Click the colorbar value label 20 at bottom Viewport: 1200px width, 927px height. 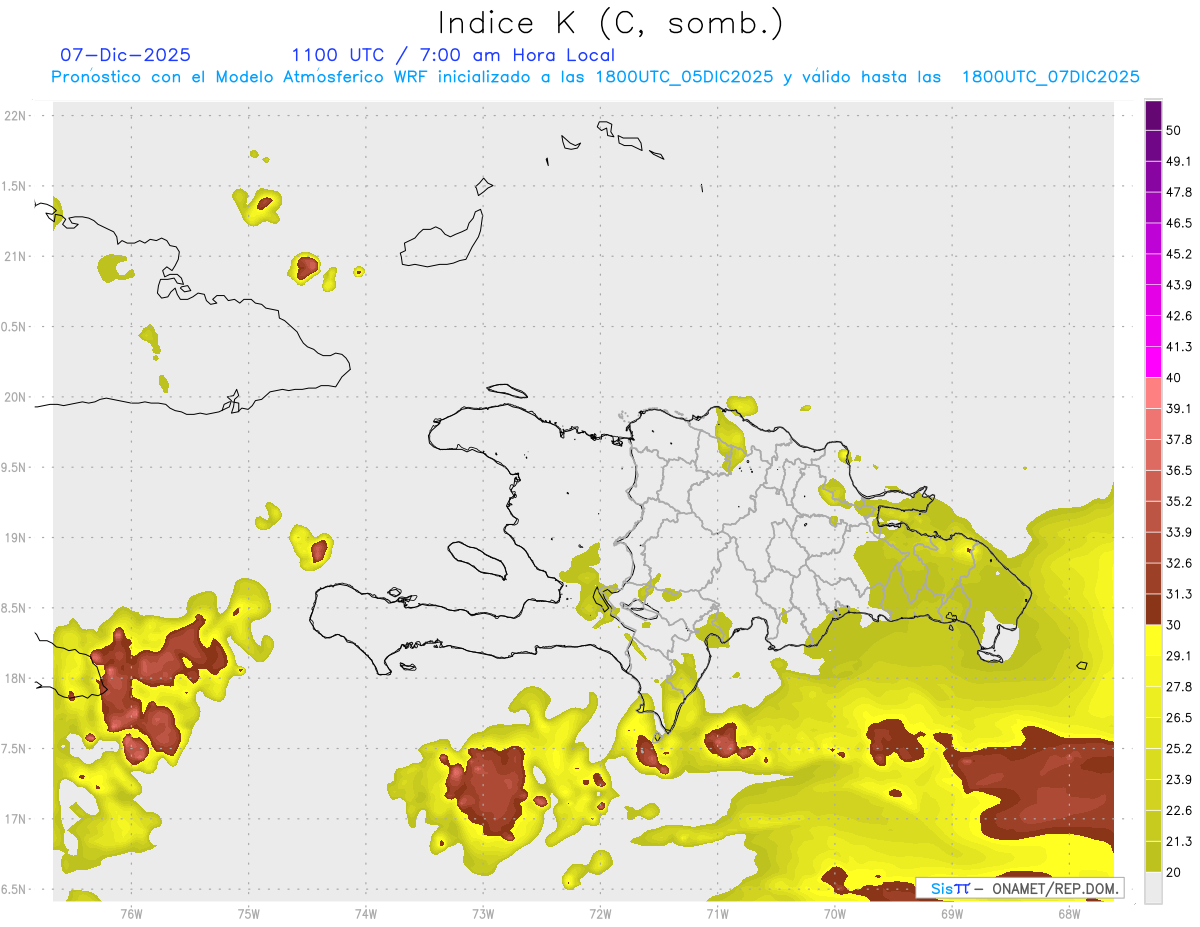(x=1174, y=872)
